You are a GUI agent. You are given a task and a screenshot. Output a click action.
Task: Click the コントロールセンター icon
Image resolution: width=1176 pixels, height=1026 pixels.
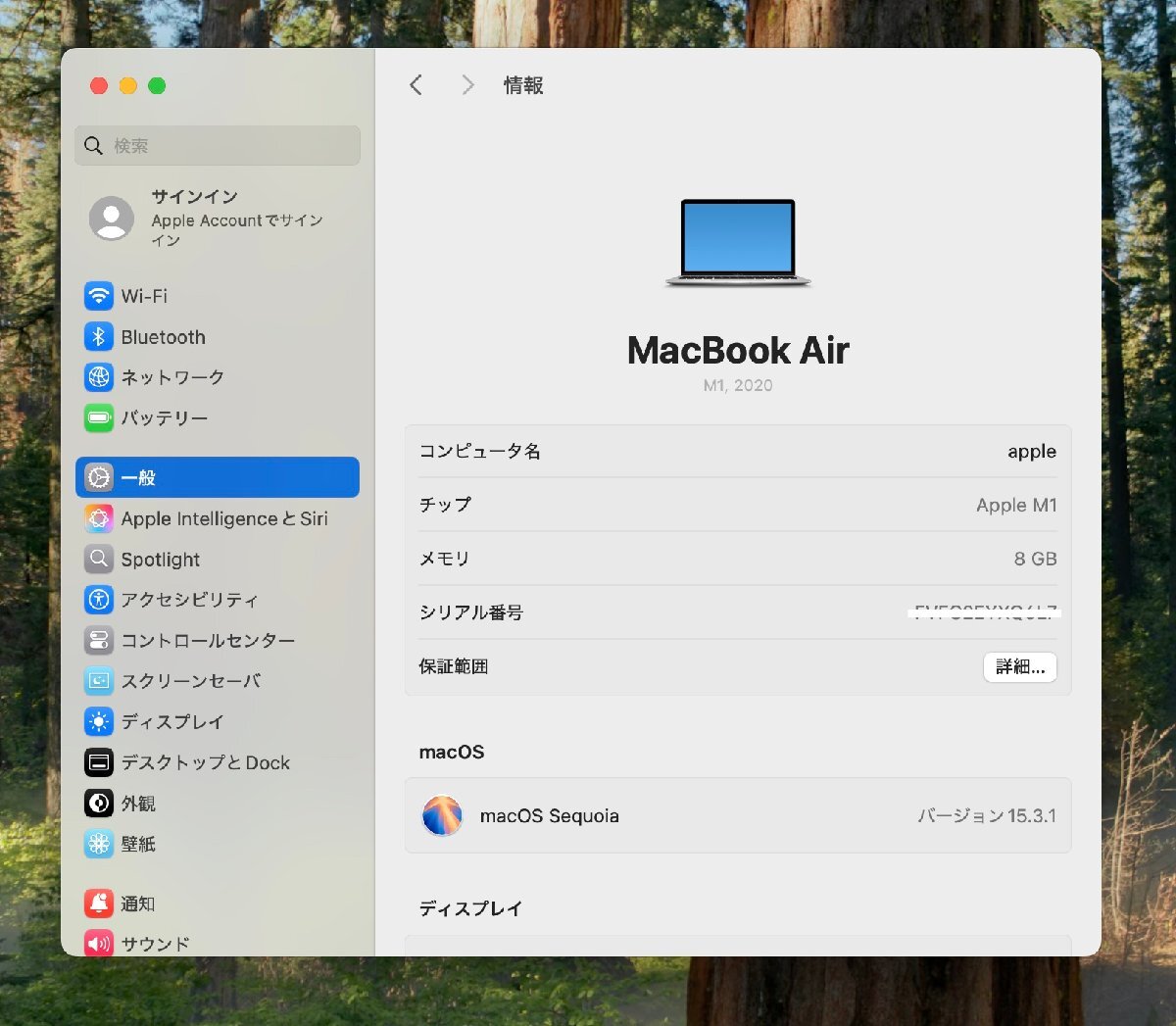99,641
